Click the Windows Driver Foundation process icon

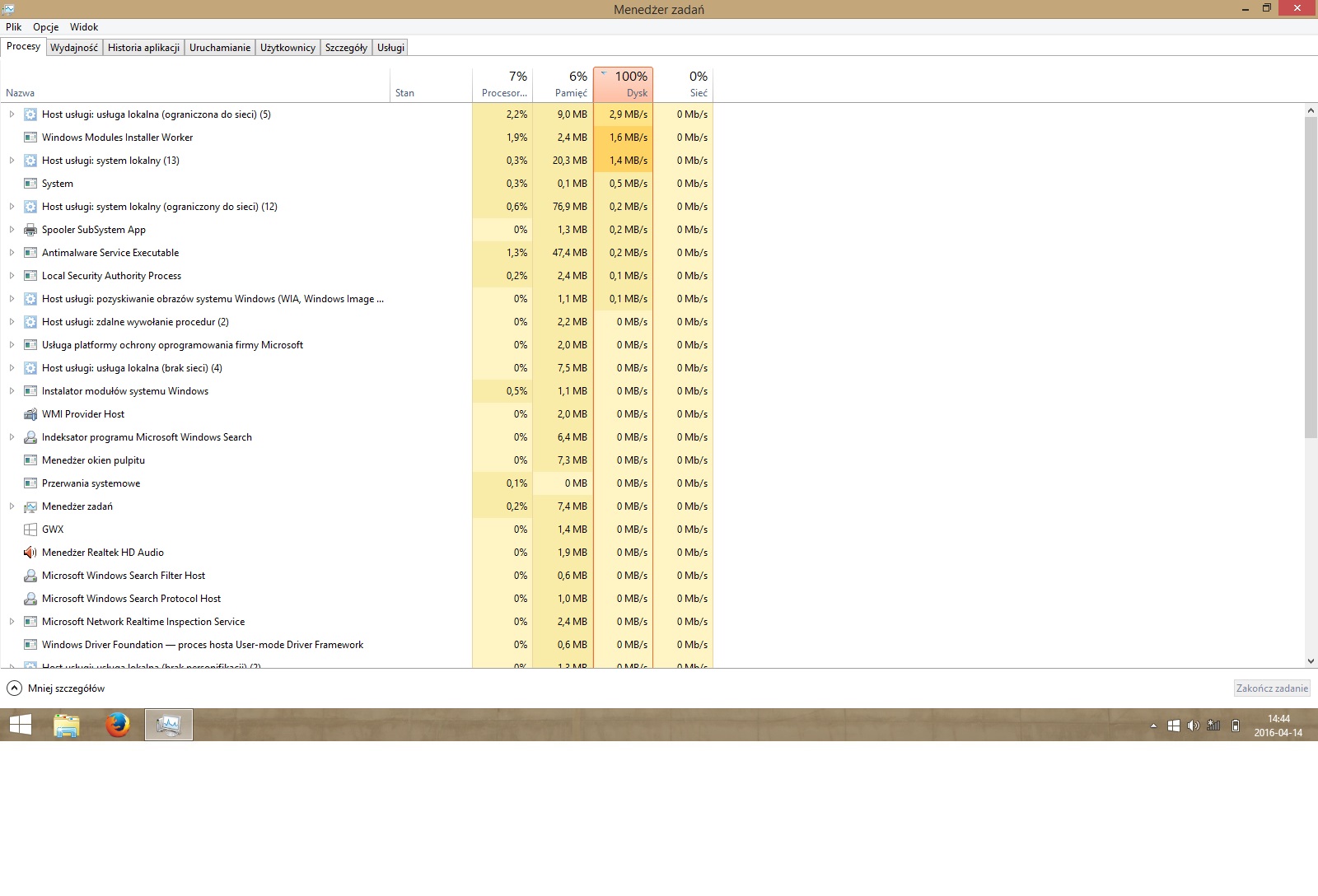point(30,645)
